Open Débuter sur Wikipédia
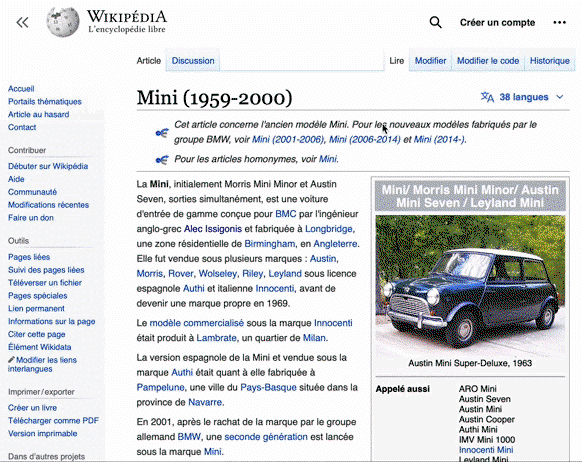Image resolution: width=582 pixels, height=462 pixels. coord(48,166)
